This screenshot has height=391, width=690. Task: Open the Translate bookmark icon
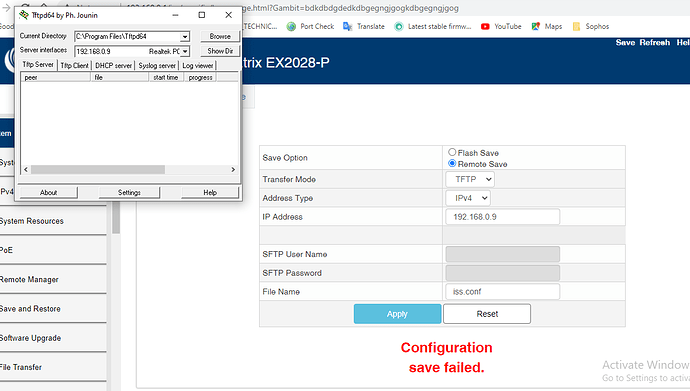point(348,26)
